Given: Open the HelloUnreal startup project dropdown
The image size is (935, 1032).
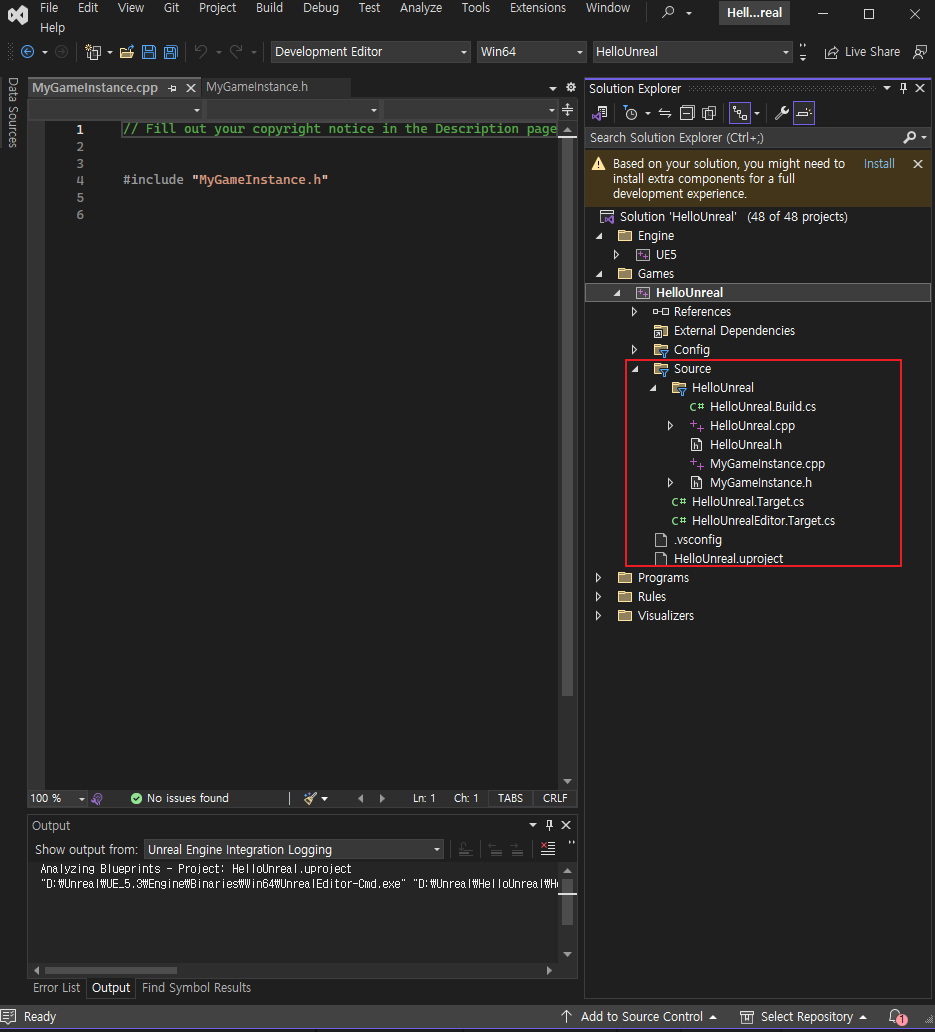Looking at the screenshot, I should coord(692,52).
